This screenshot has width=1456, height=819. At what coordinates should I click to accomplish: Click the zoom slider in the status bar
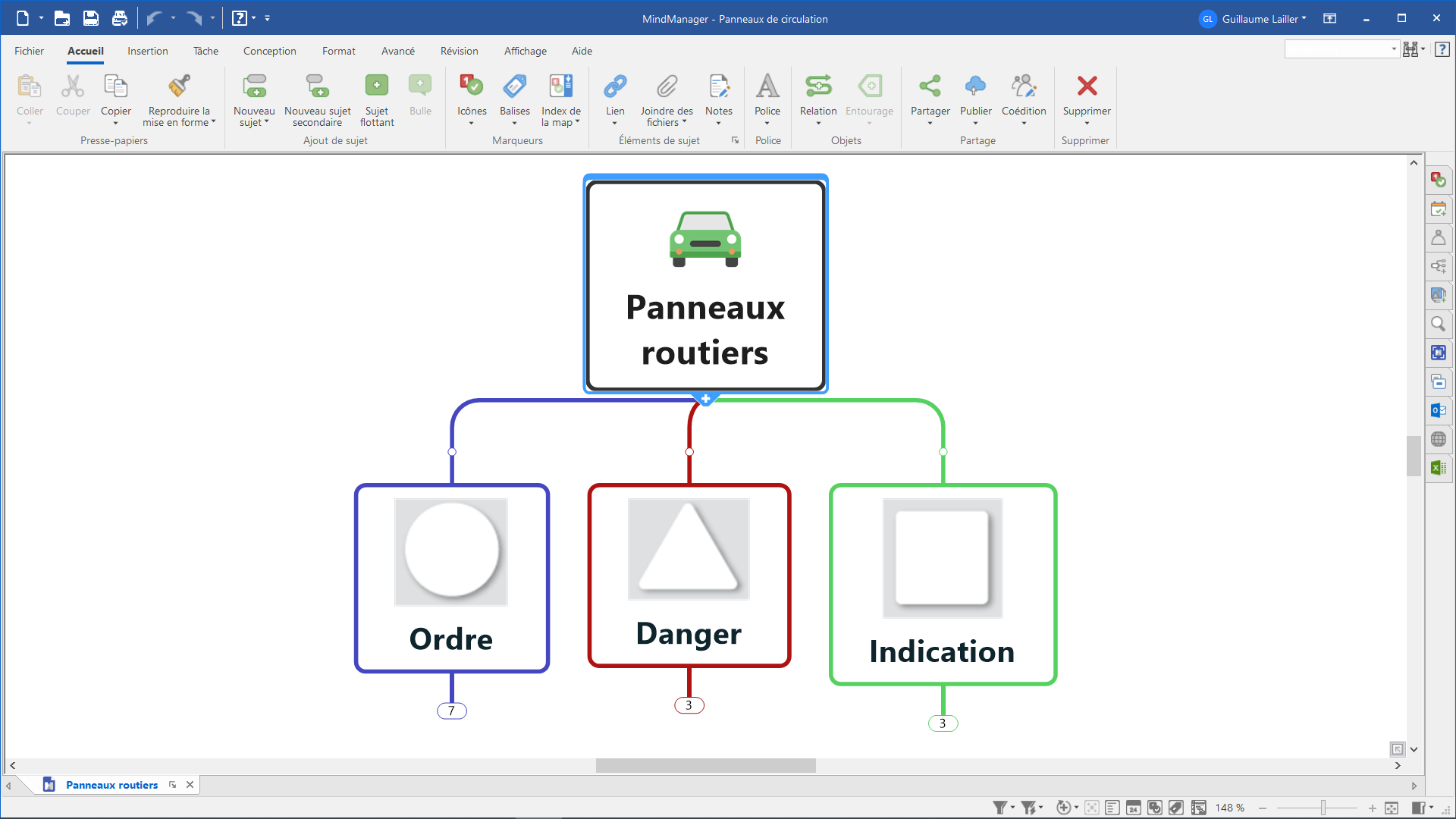point(1323,808)
